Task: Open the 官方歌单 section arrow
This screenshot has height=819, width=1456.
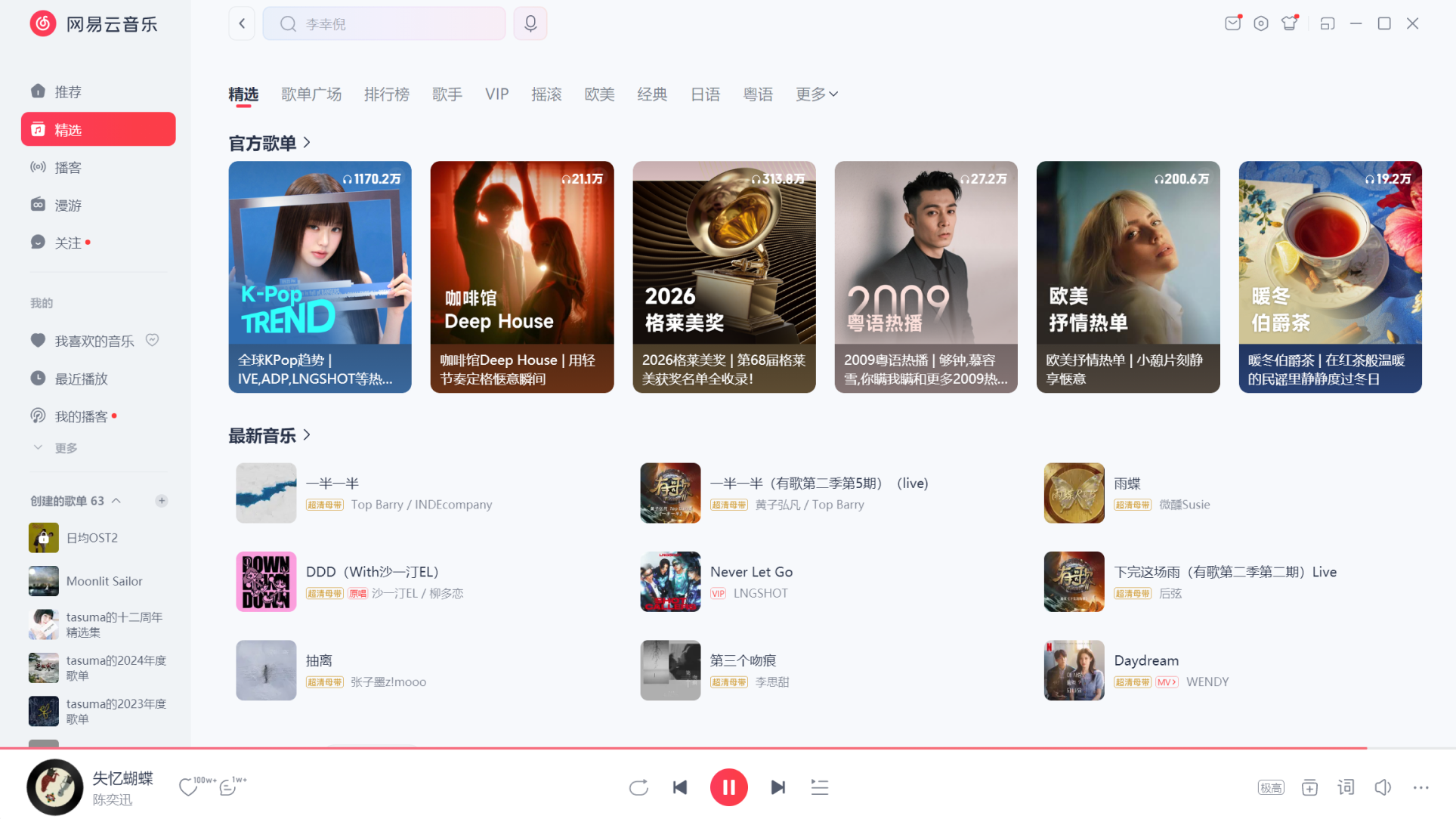Action: (x=307, y=143)
